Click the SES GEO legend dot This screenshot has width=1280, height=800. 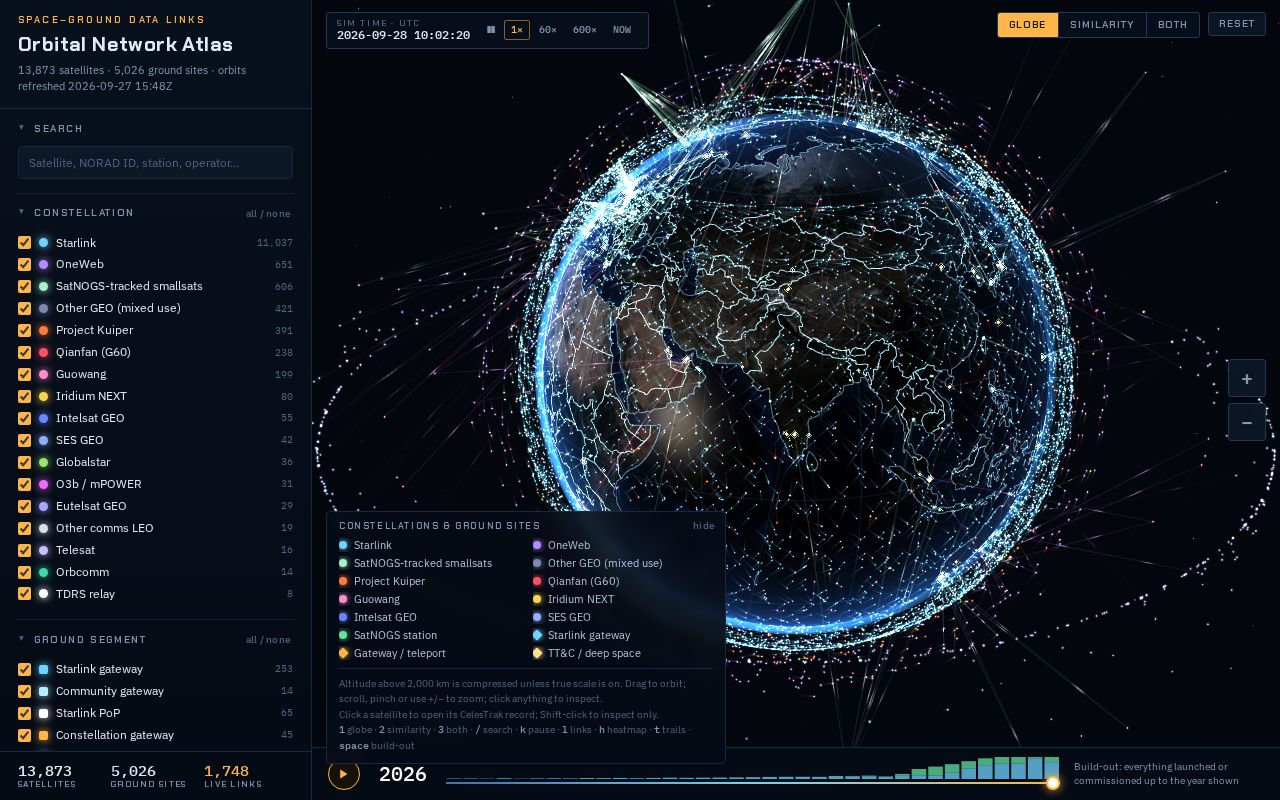pyautogui.click(x=537, y=617)
